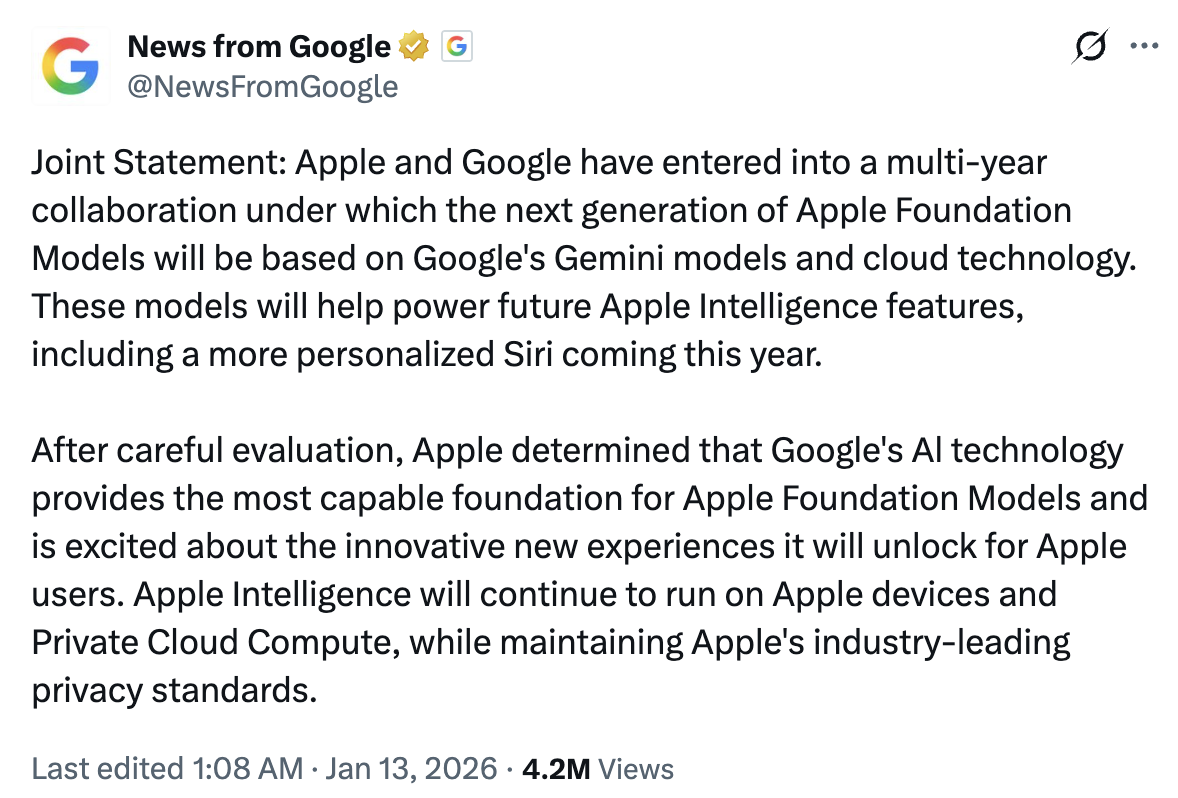Click the small Google affiliate badge
Image resolution: width=1178 pixels, height=798 pixels.
tap(456, 46)
